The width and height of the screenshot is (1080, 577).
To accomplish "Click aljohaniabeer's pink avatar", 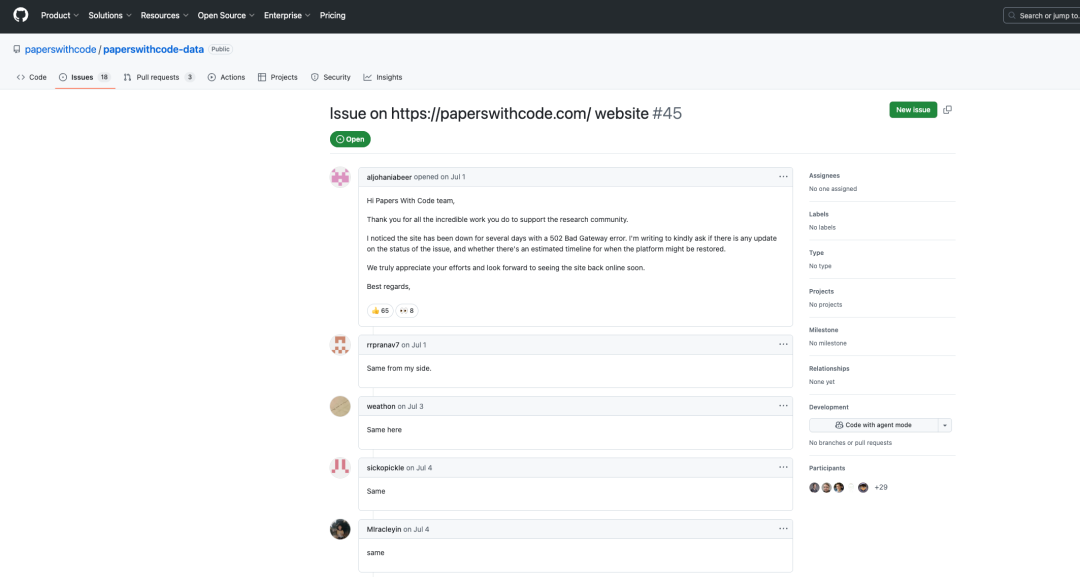I will click(340, 177).
